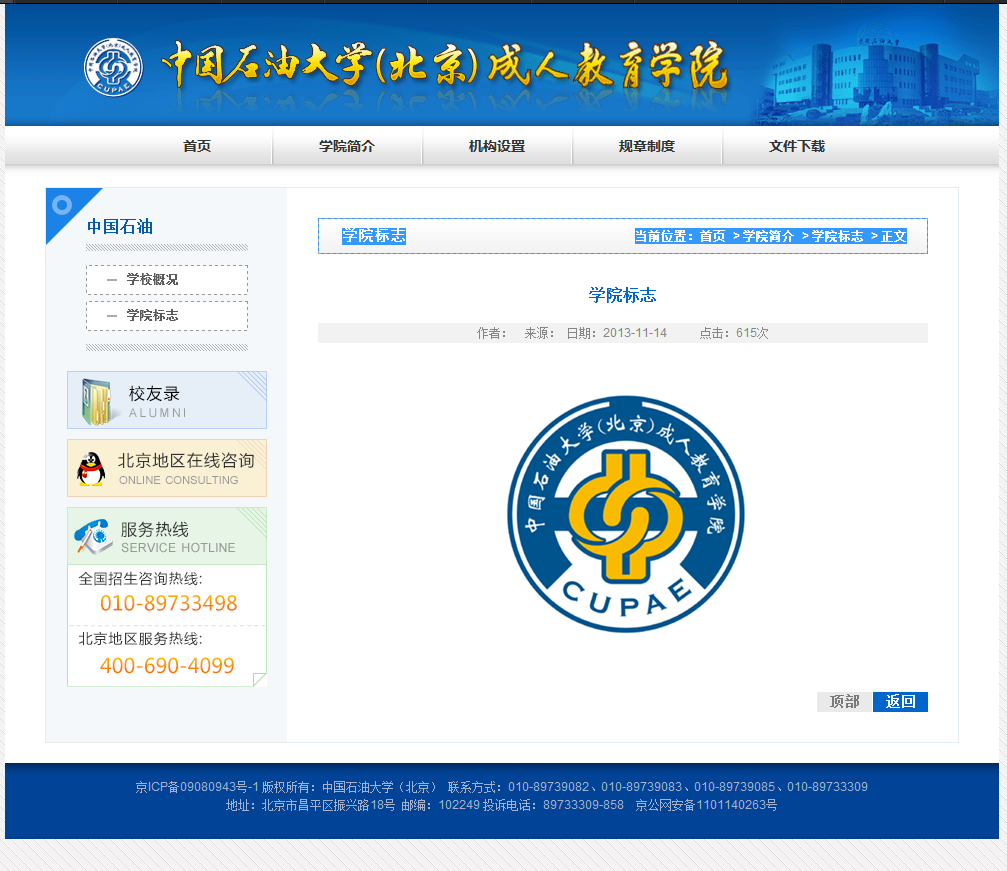Open the 规章制度 navigation tab
The image size is (1007, 871).
647,146
